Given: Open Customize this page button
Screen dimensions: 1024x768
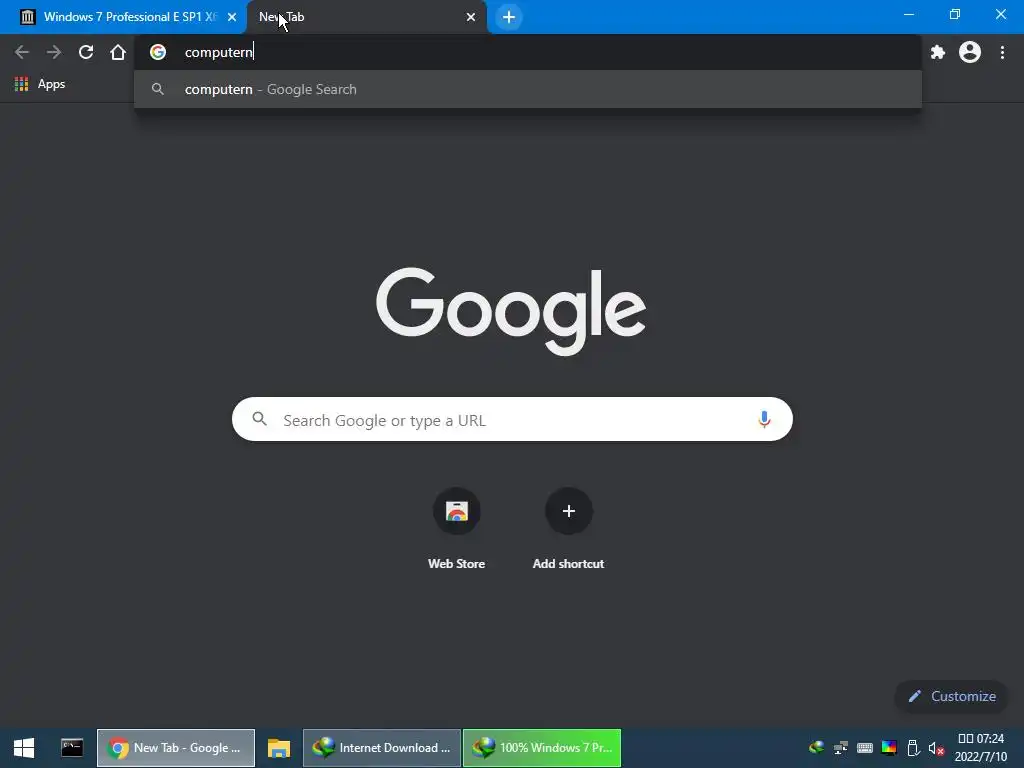Looking at the screenshot, I should 952,696.
